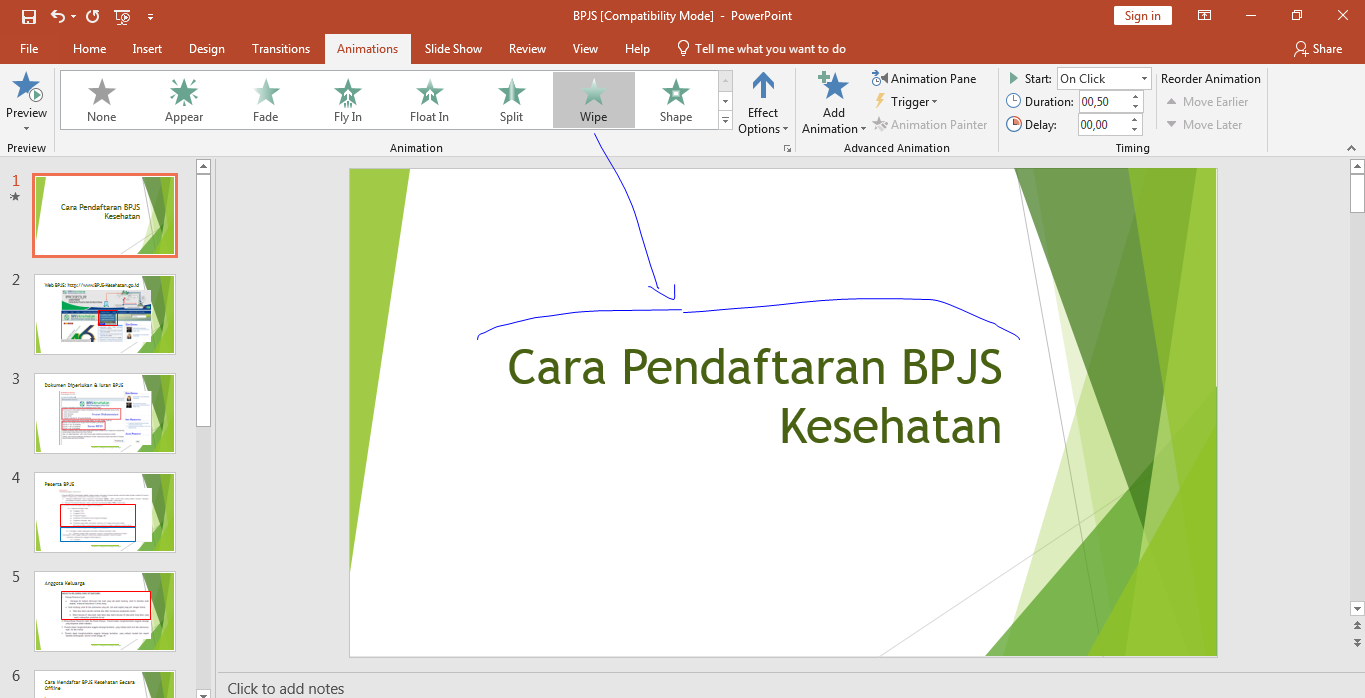Apply the Fade animation effect
Image resolution: width=1365 pixels, height=698 pixels.
pyautogui.click(x=266, y=100)
